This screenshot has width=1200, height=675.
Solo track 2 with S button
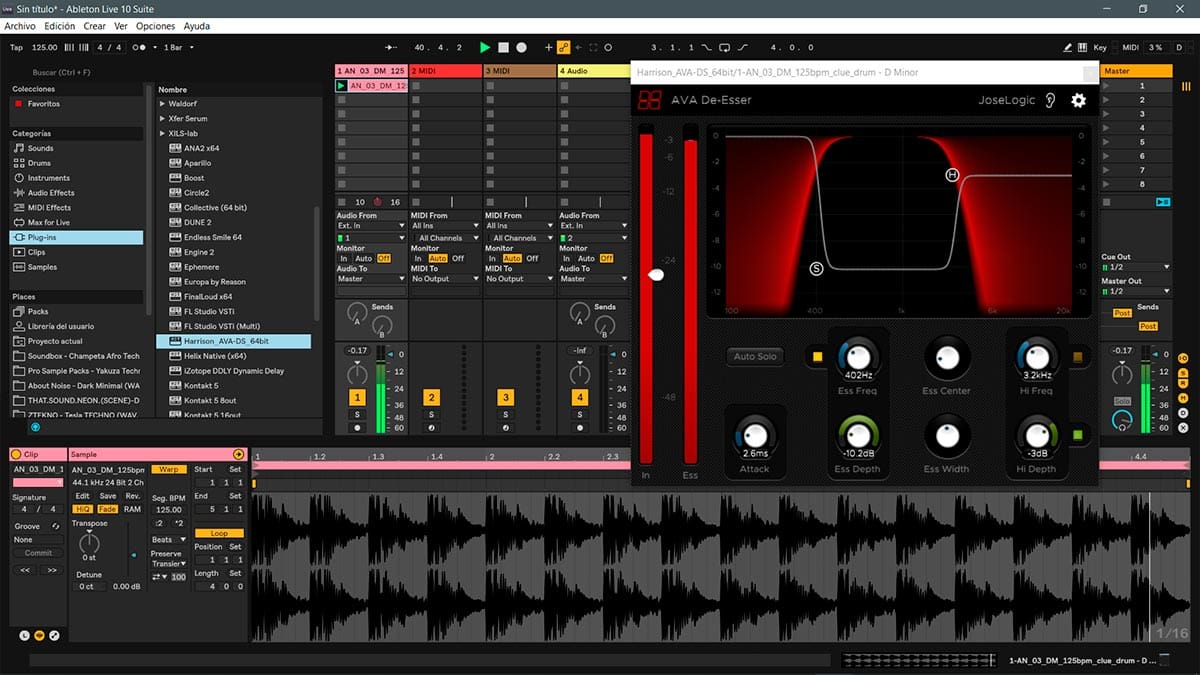coord(431,414)
